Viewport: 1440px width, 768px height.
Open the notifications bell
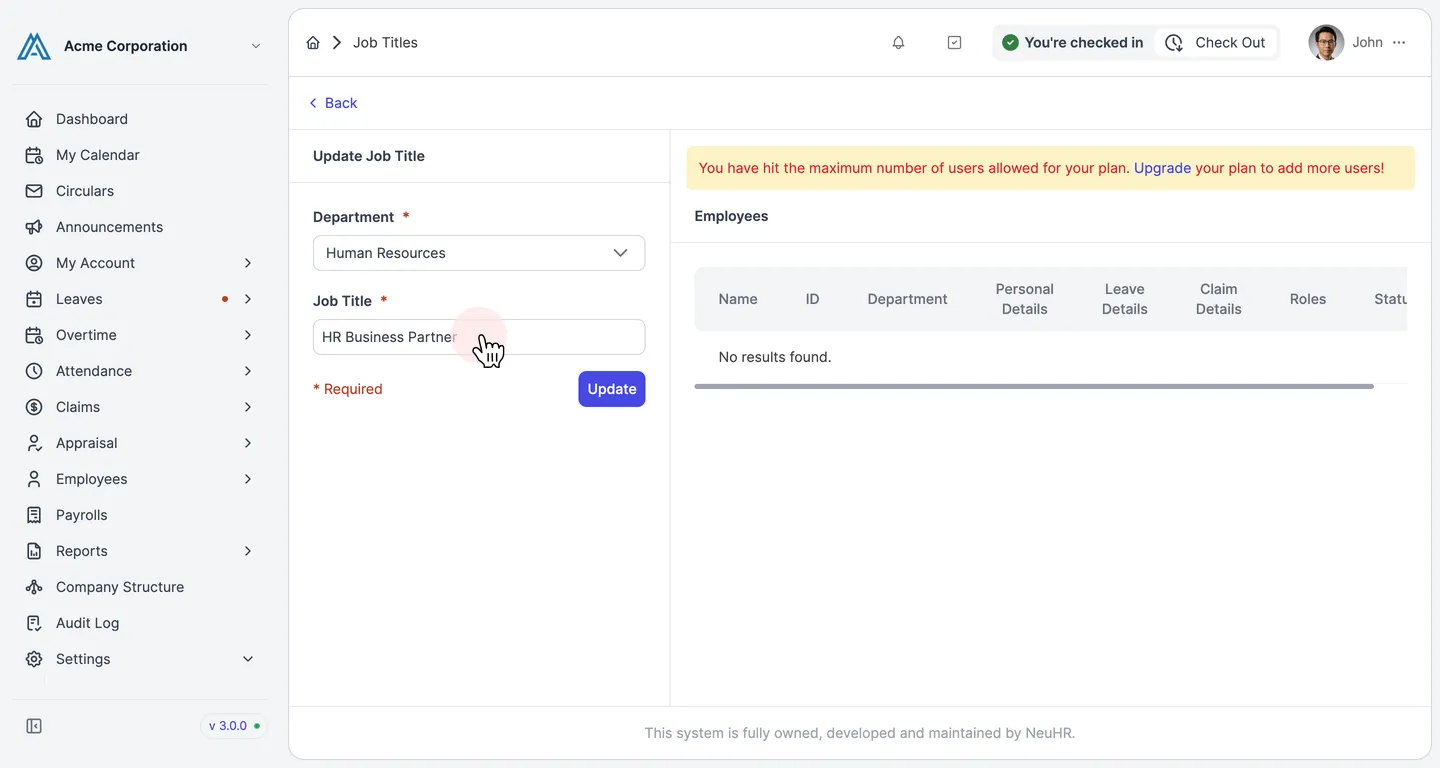(898, 42)
